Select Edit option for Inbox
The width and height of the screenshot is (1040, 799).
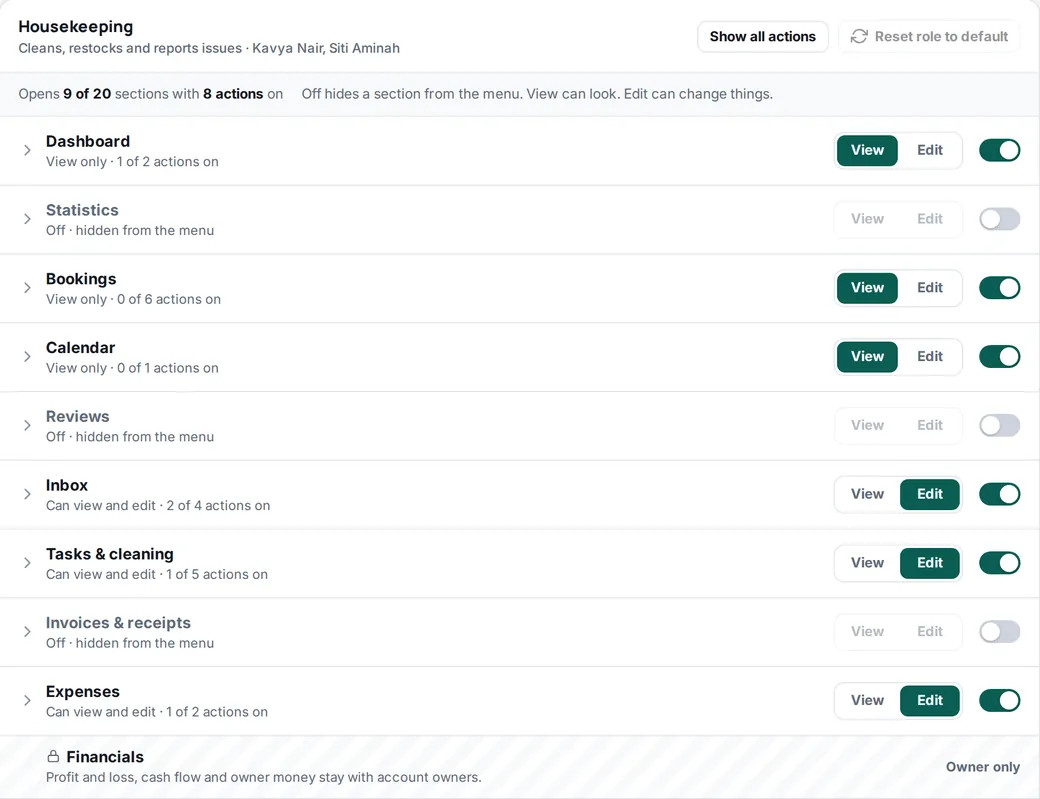929,494
